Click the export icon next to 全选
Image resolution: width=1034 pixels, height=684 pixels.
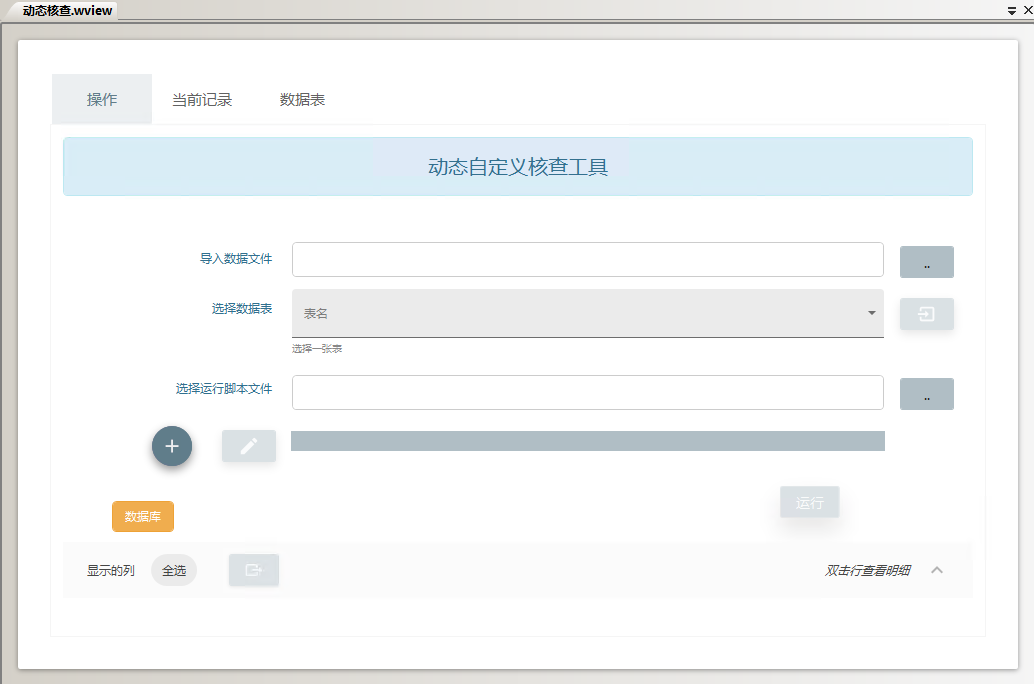254,570
